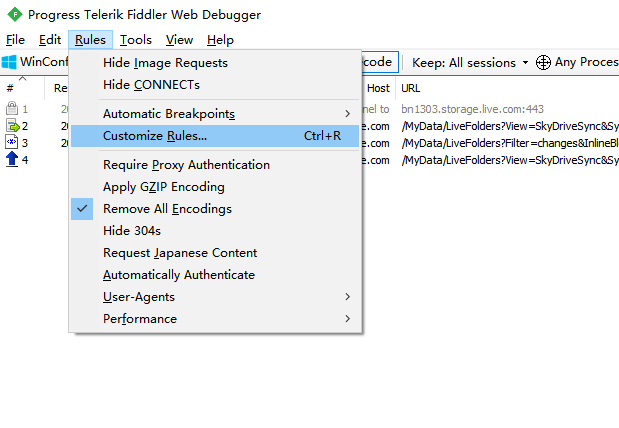Enable Hide Image Requests option
The height and width of the screenshot is (428, 619).
tap(215, 63)
